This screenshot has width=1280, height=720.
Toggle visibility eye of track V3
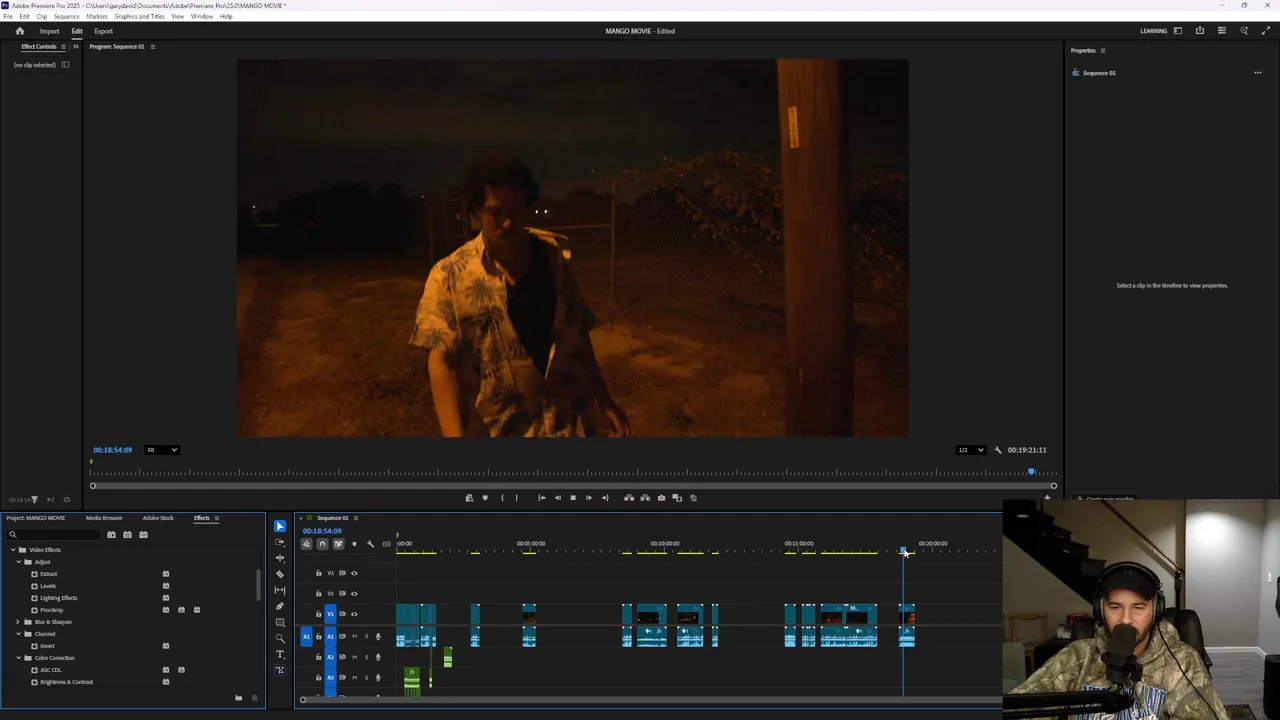[x=354, y=573]
